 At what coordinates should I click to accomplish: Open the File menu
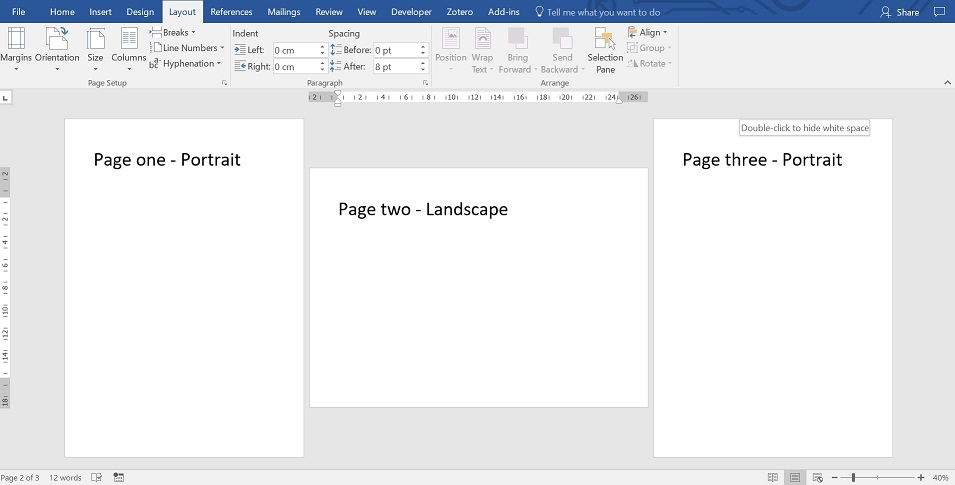point(19,12)
